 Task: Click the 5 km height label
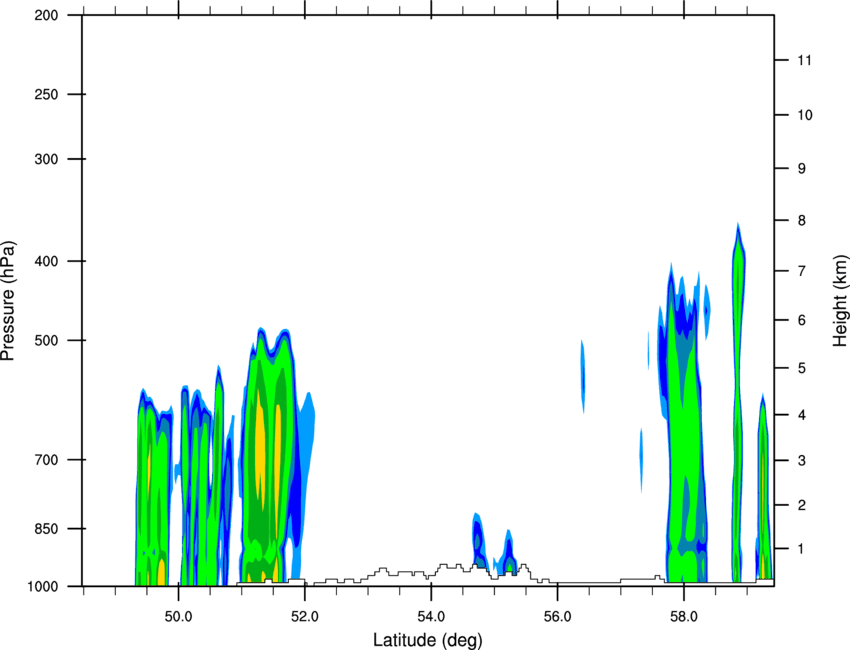(802, 368)
